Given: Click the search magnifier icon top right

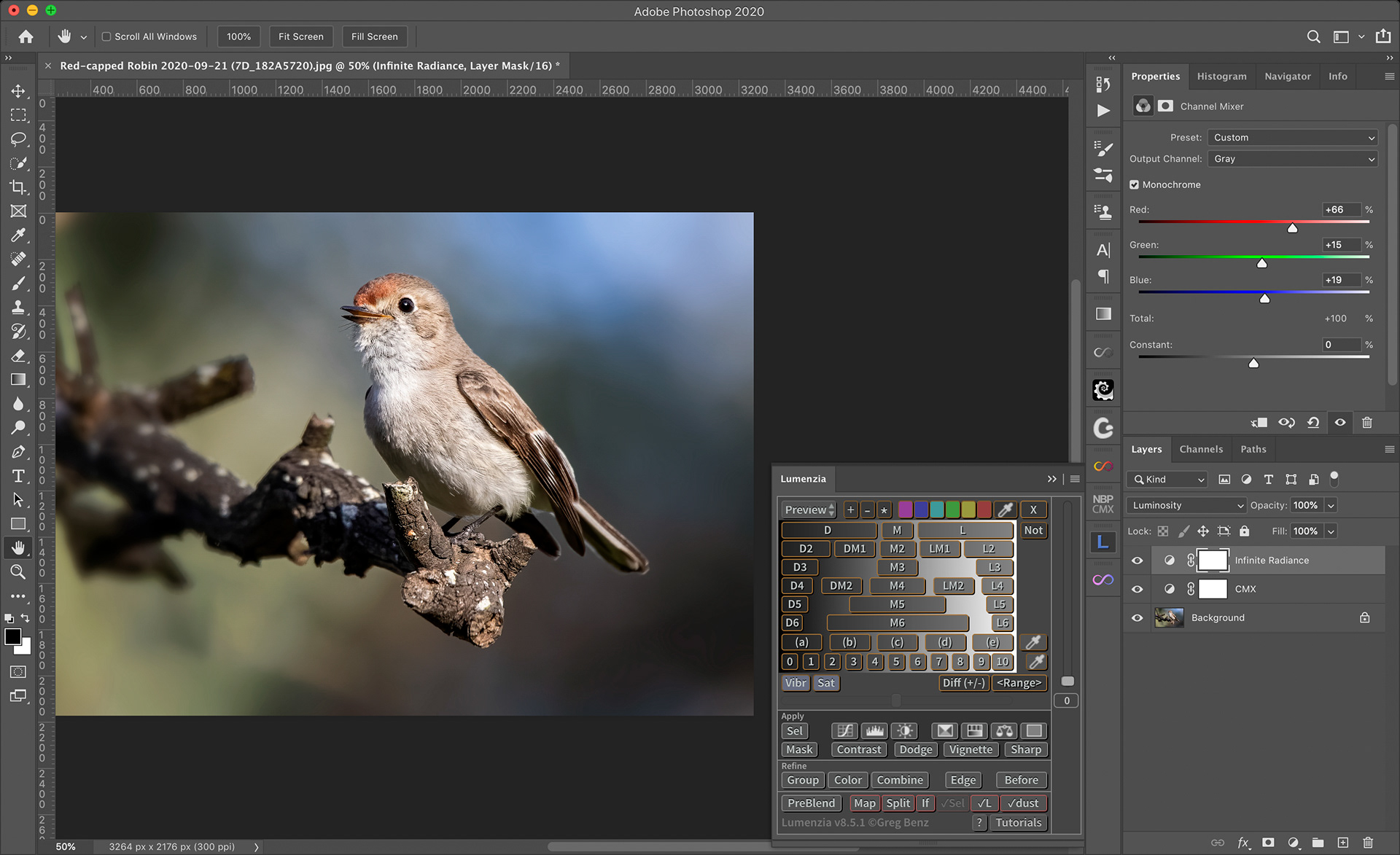Looking at the screenshot, I should click(x=1313, y=36).
